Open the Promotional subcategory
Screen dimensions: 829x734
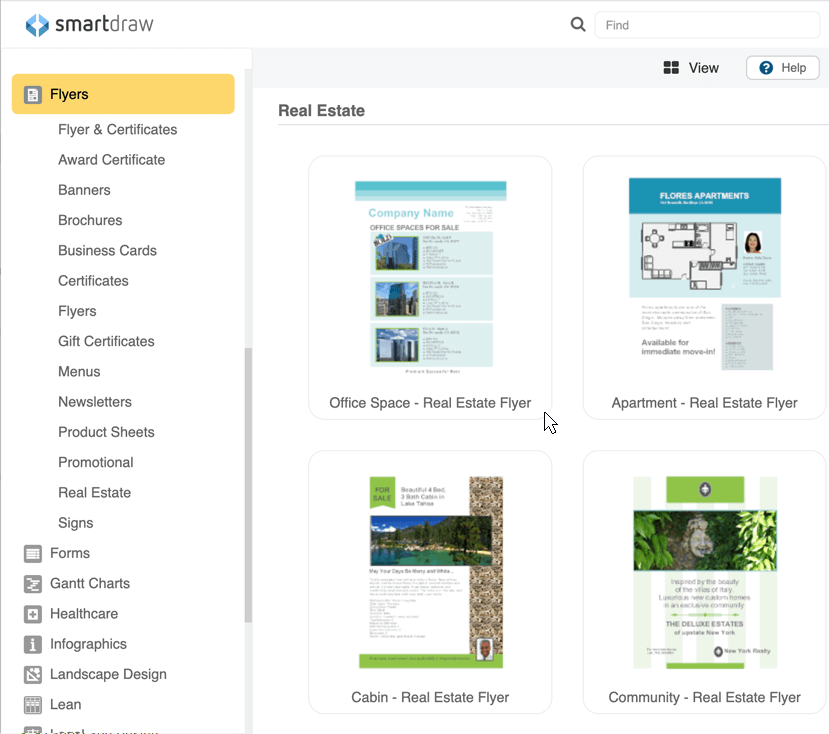96,462
